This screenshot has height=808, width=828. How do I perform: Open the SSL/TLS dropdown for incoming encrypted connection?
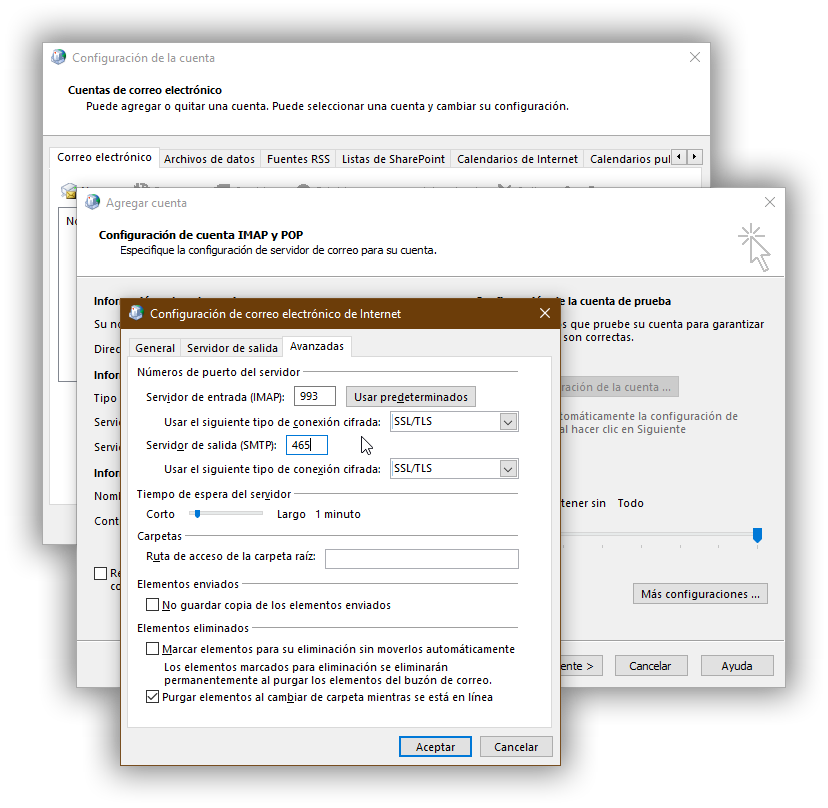(x=510, y=421)
